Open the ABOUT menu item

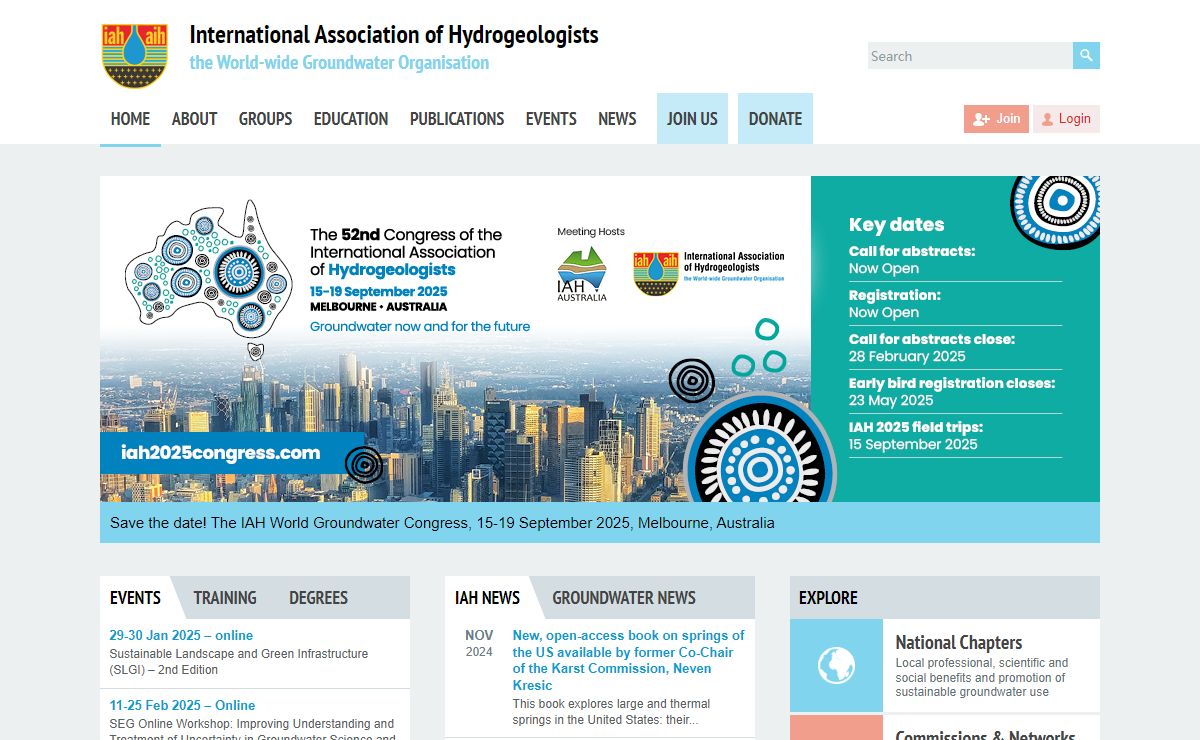click(194, 119)
